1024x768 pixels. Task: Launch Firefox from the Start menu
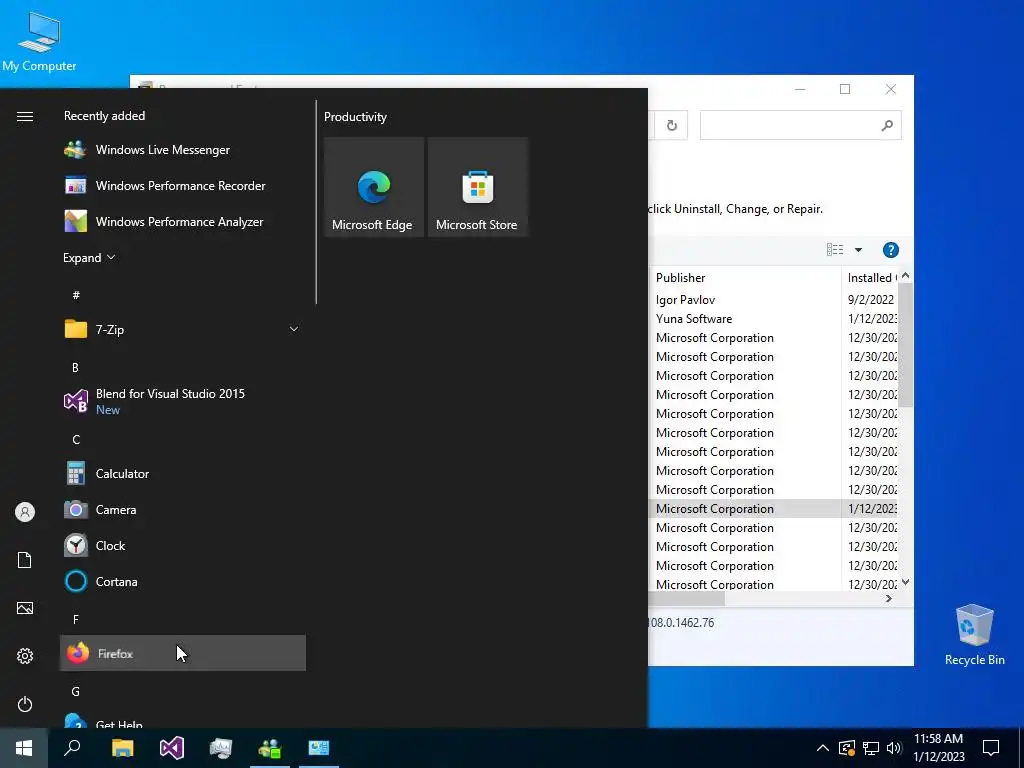point(182,653)
